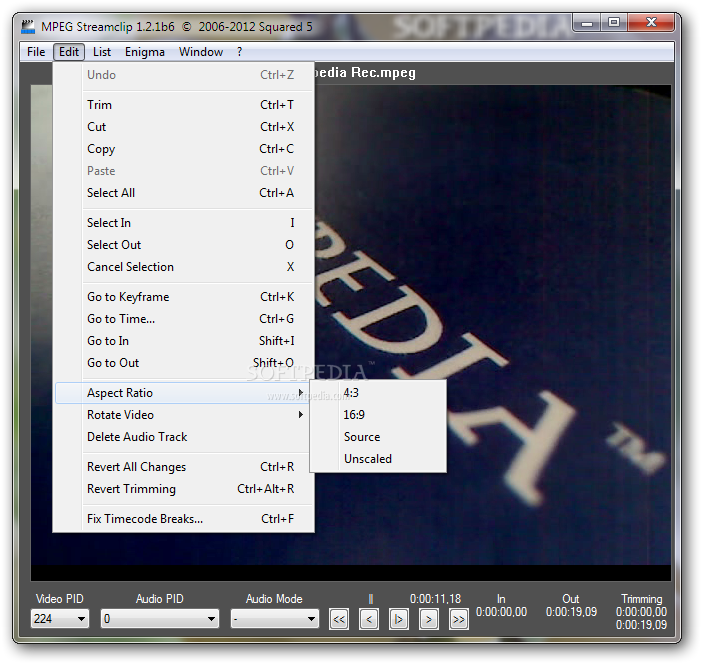Click the MPEG Streamclip clapperboard title icon
The height and width of the screenshot is (664, 702).
point(28,26)
